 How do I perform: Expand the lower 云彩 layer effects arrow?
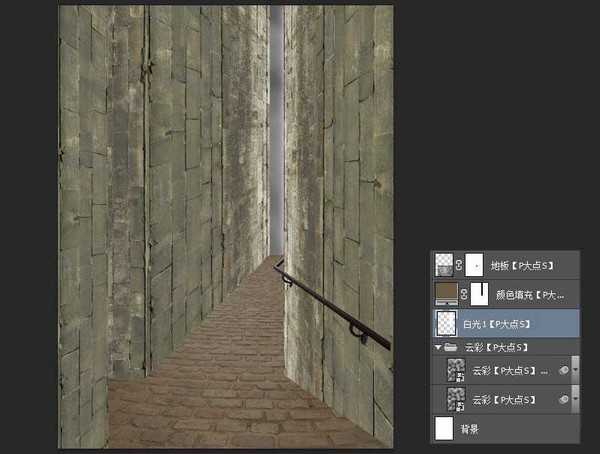574,400
